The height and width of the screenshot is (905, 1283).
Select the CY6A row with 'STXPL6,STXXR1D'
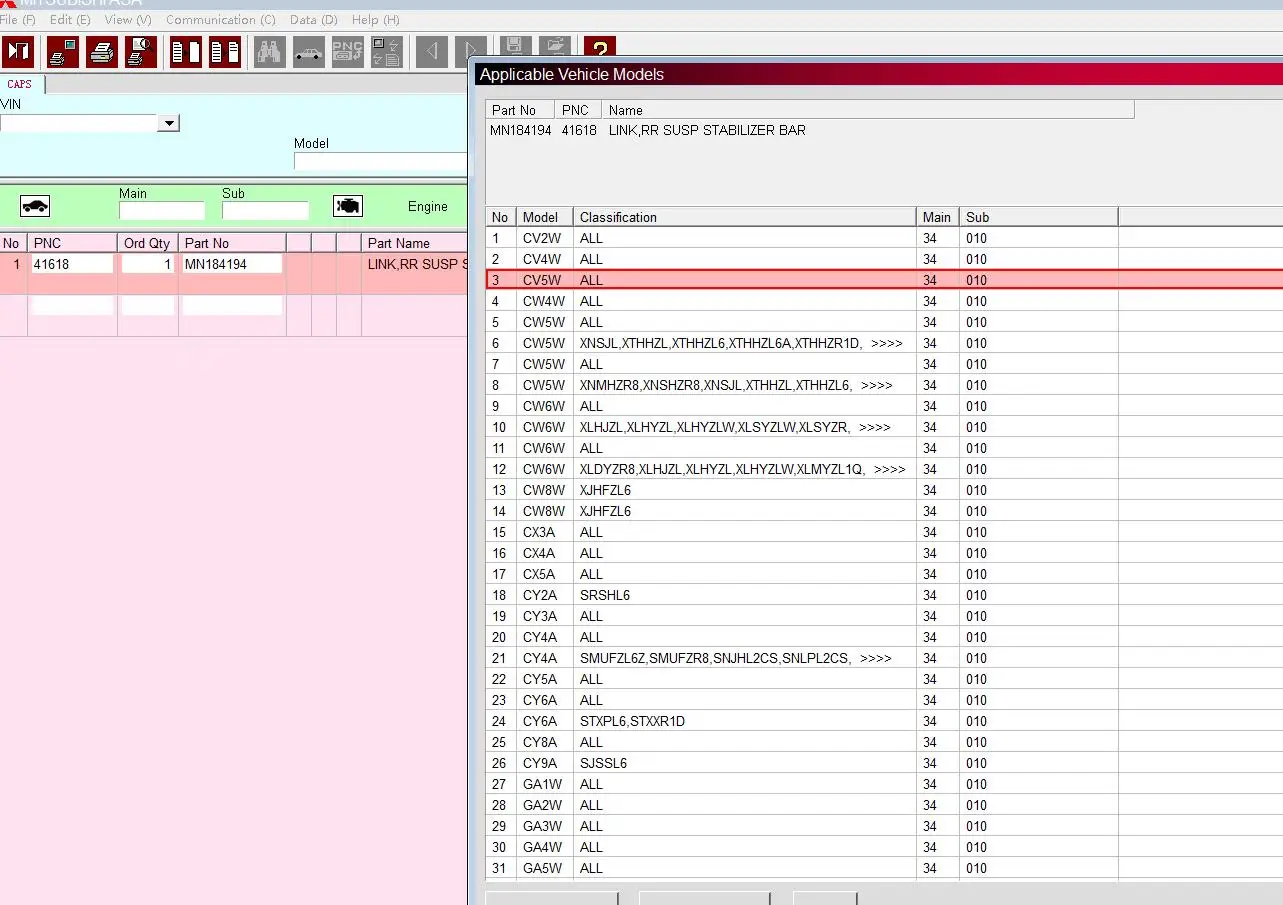[x=884, y=721]
